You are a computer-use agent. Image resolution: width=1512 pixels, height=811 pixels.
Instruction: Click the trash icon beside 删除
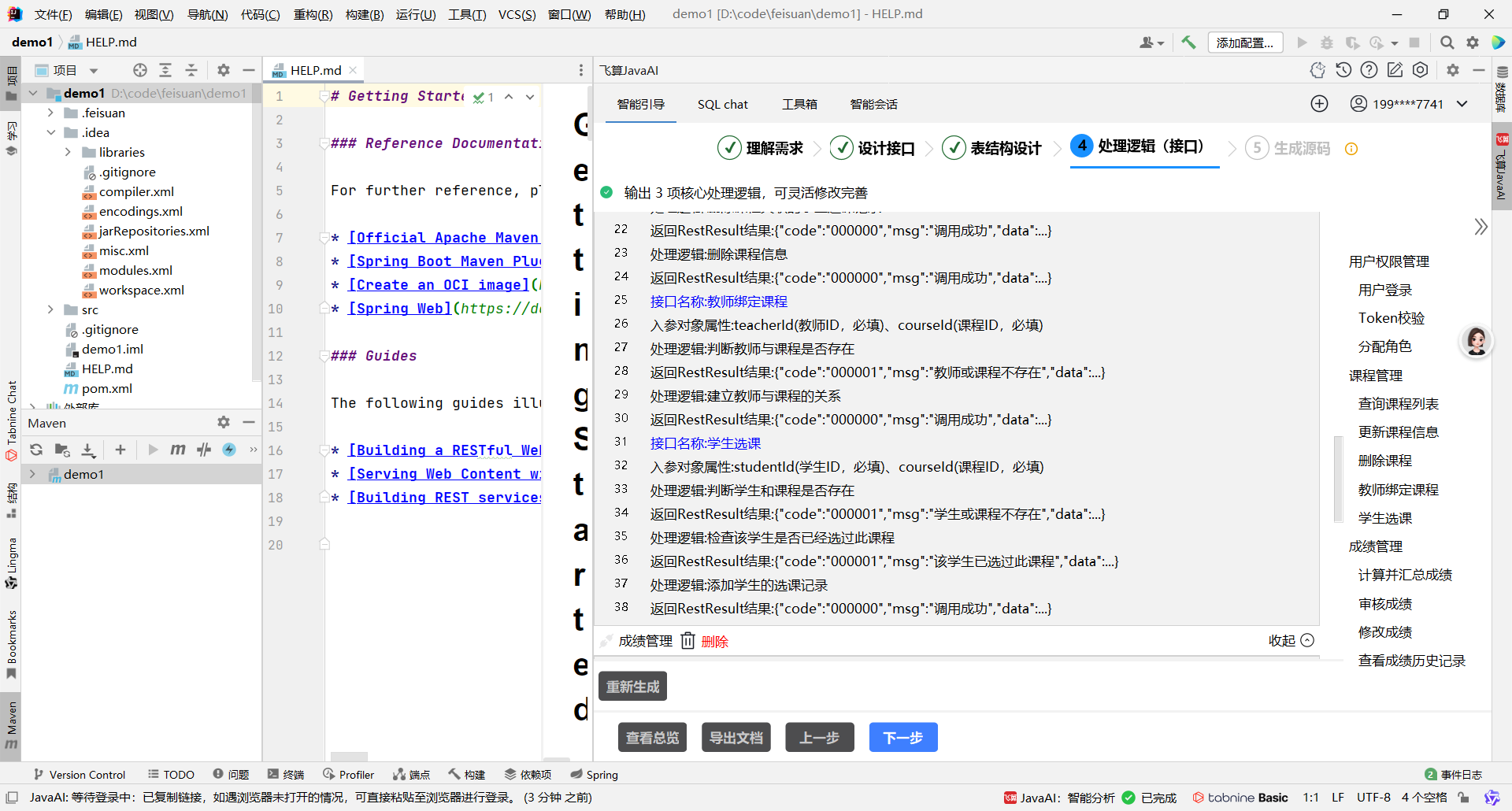(687, 641)
